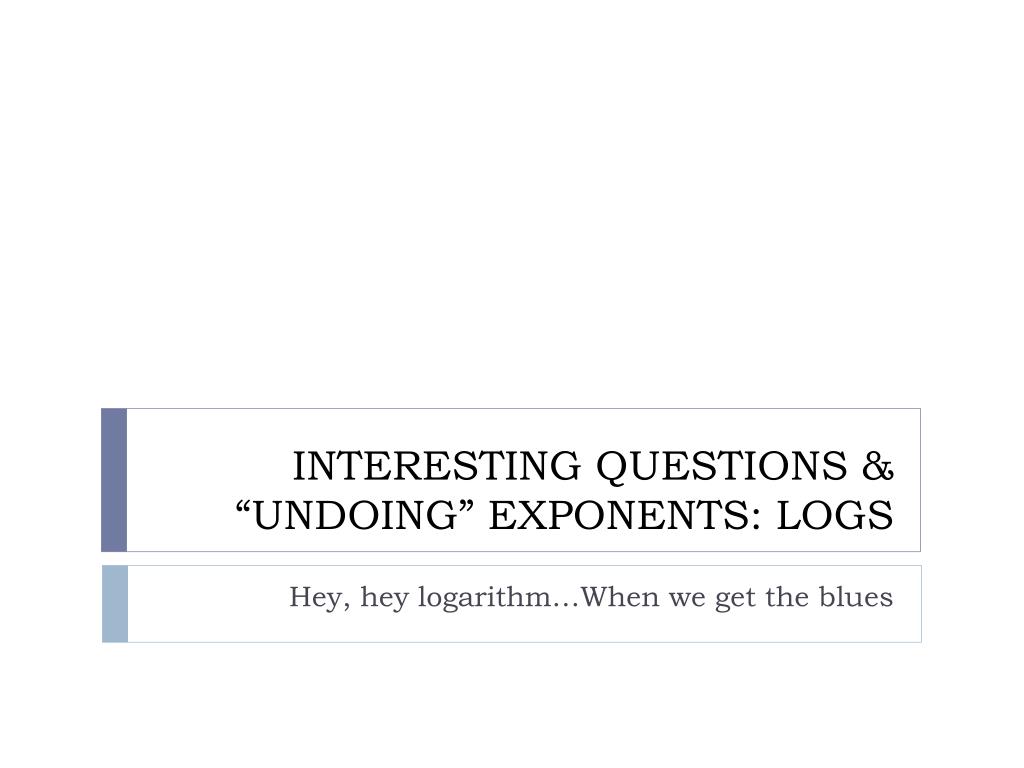The width and height of the screenshot is (1024, 768).
Task: Select the quoted word UNDOING
Action: pos(354,515)
